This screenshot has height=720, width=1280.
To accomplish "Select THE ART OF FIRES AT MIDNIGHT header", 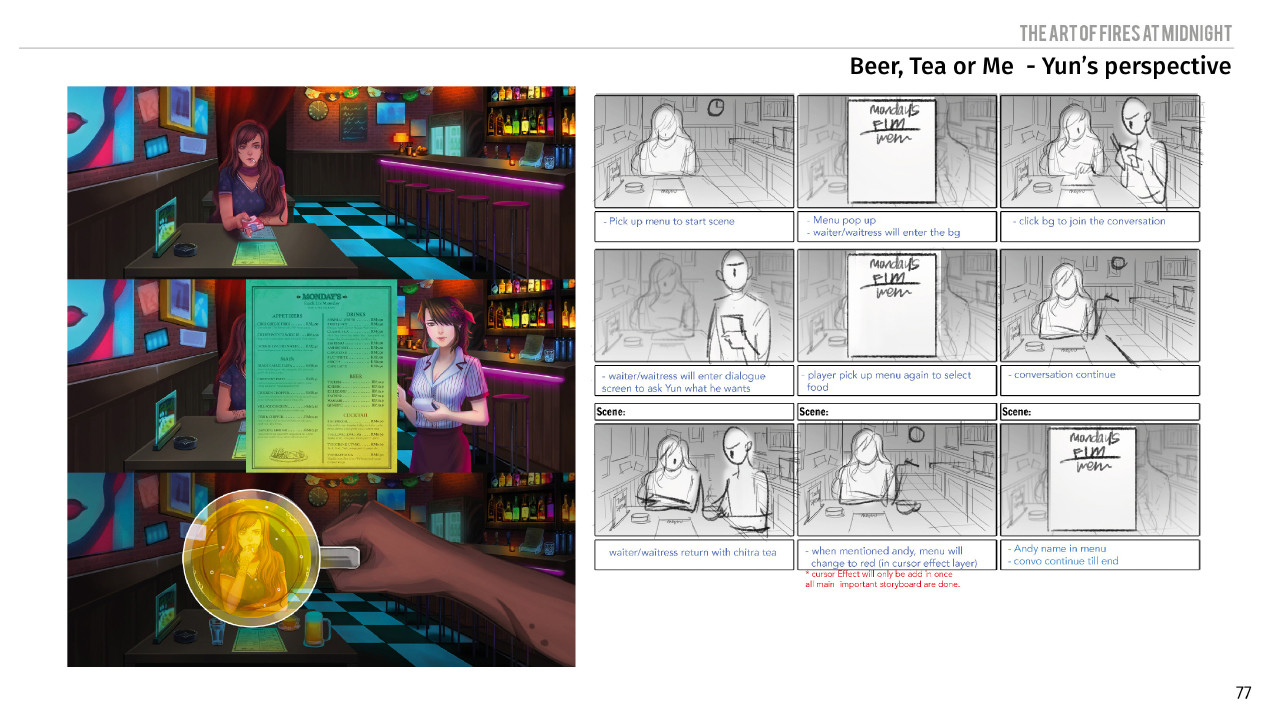I will click(x=1124, y=33).
